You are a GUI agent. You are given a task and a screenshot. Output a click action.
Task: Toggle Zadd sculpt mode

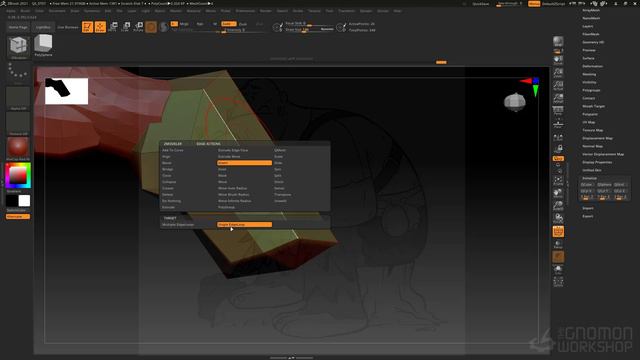tap(229, 24)
